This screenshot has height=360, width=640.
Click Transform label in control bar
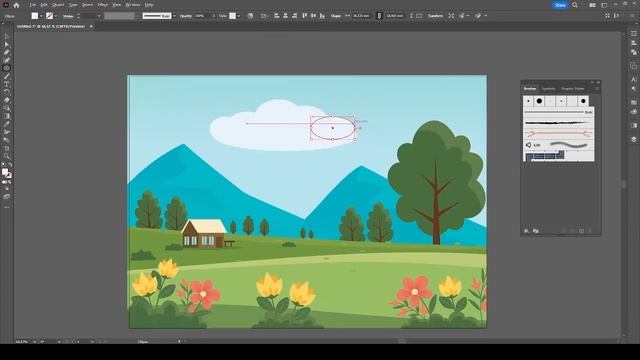click(x=435, y=16)
